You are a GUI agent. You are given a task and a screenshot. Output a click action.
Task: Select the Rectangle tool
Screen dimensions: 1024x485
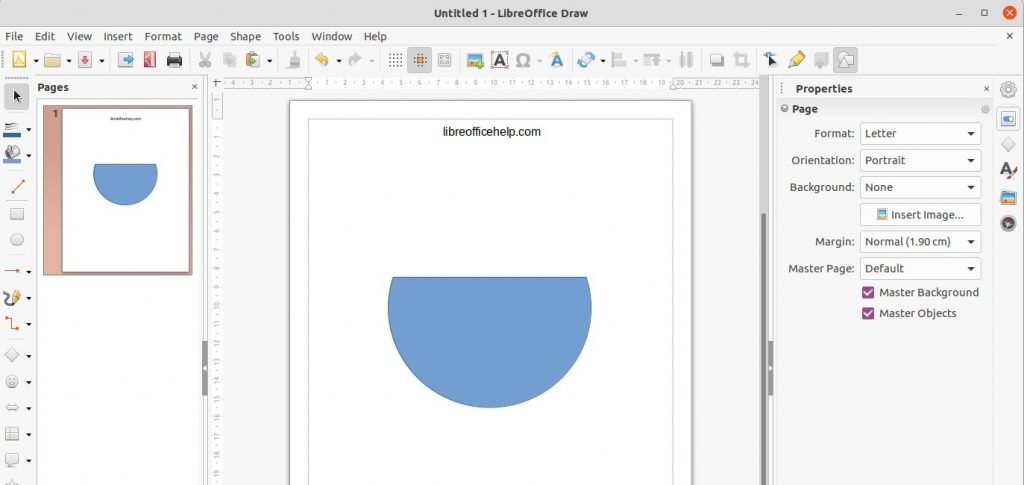[17, 213]
